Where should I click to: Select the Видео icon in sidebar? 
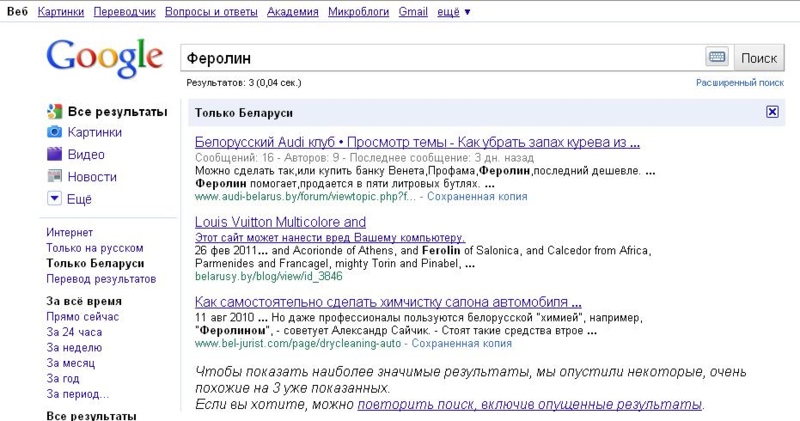pos(55,154)
